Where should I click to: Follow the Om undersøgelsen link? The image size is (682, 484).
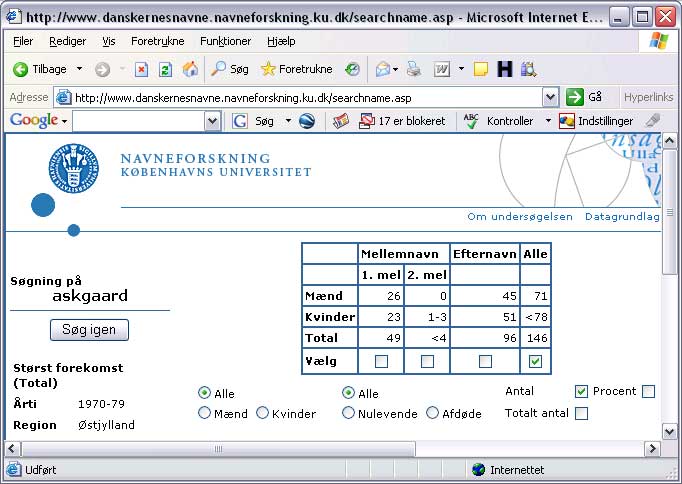pyautogui.click(x=520, y=217)
